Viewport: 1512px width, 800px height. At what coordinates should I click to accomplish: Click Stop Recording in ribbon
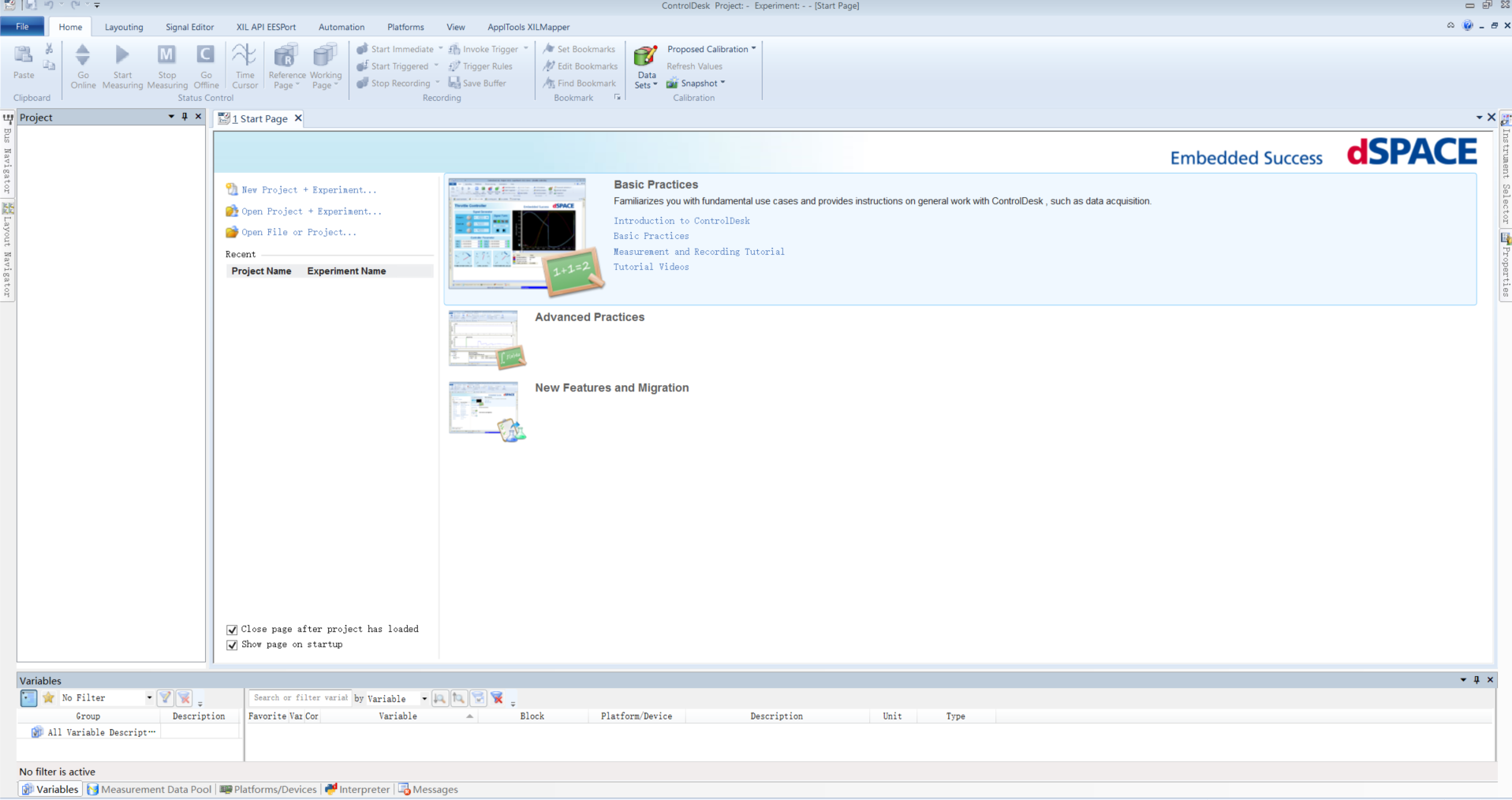(394, 83)
